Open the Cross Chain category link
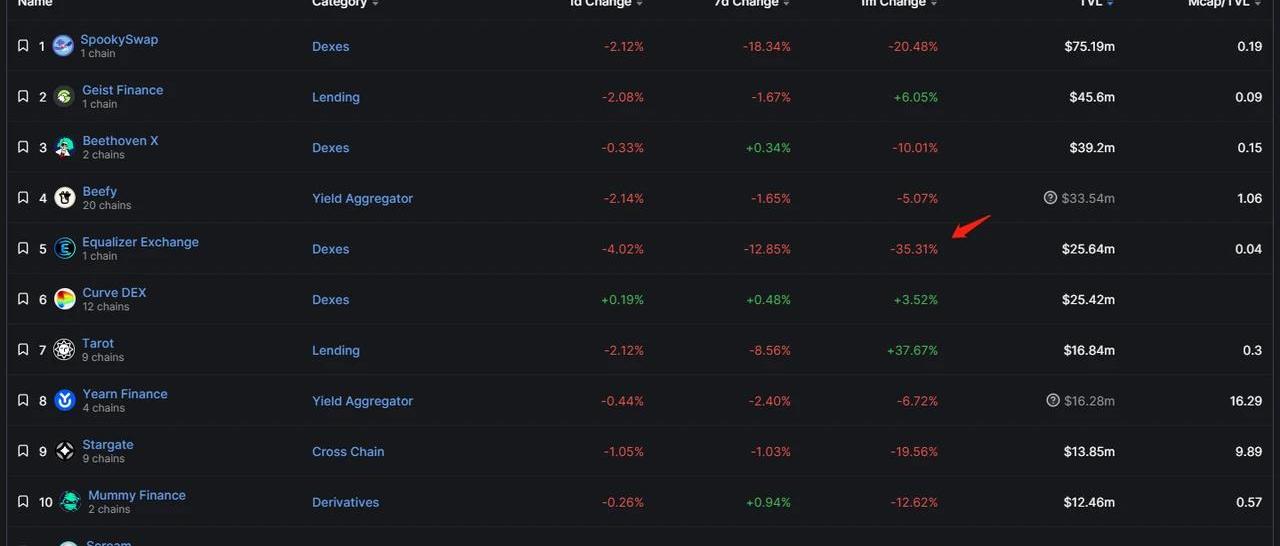The height and width of the screenshot is (546, 1280). click(x=348, y=451)
